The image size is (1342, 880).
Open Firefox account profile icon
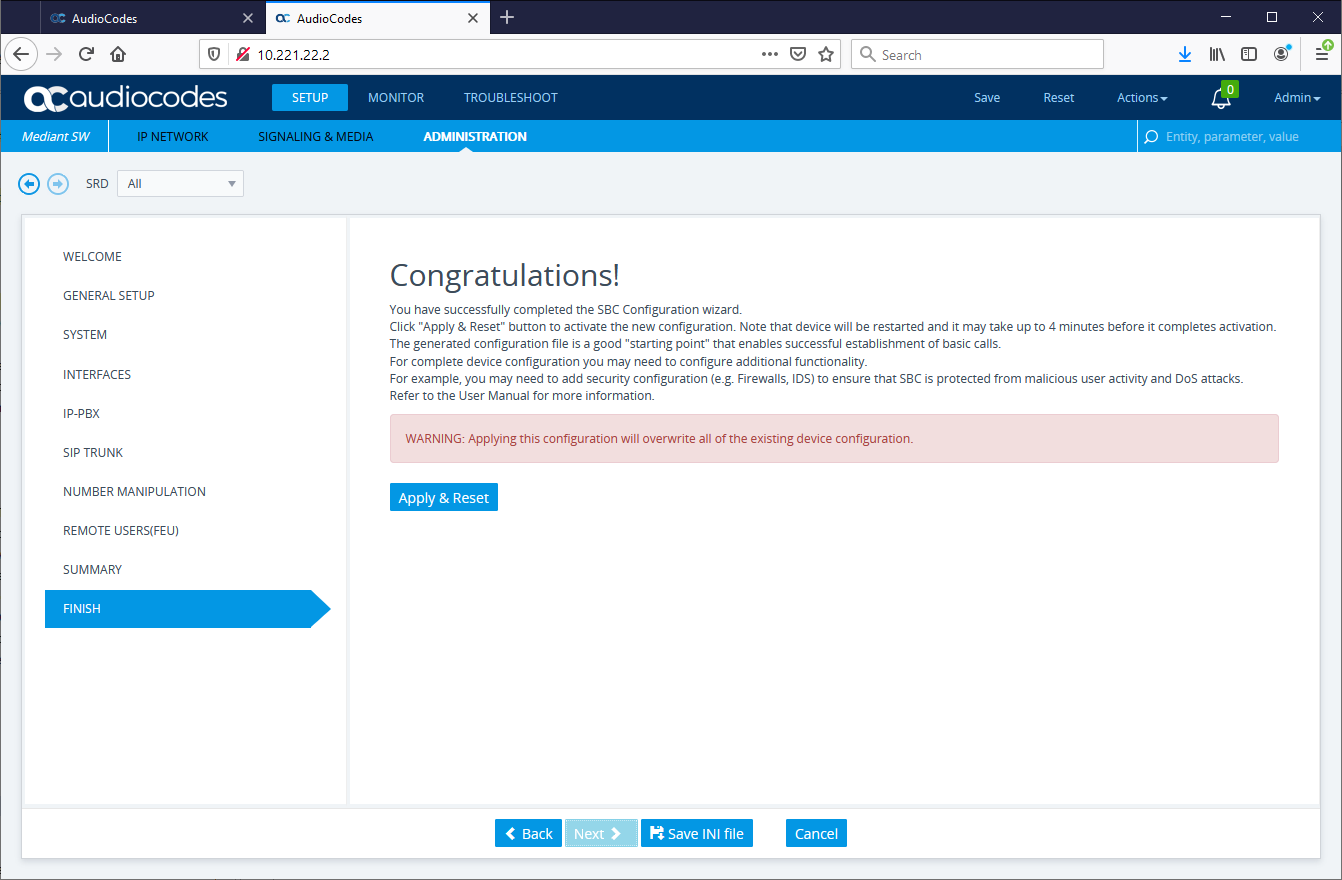pos(1281,54)
